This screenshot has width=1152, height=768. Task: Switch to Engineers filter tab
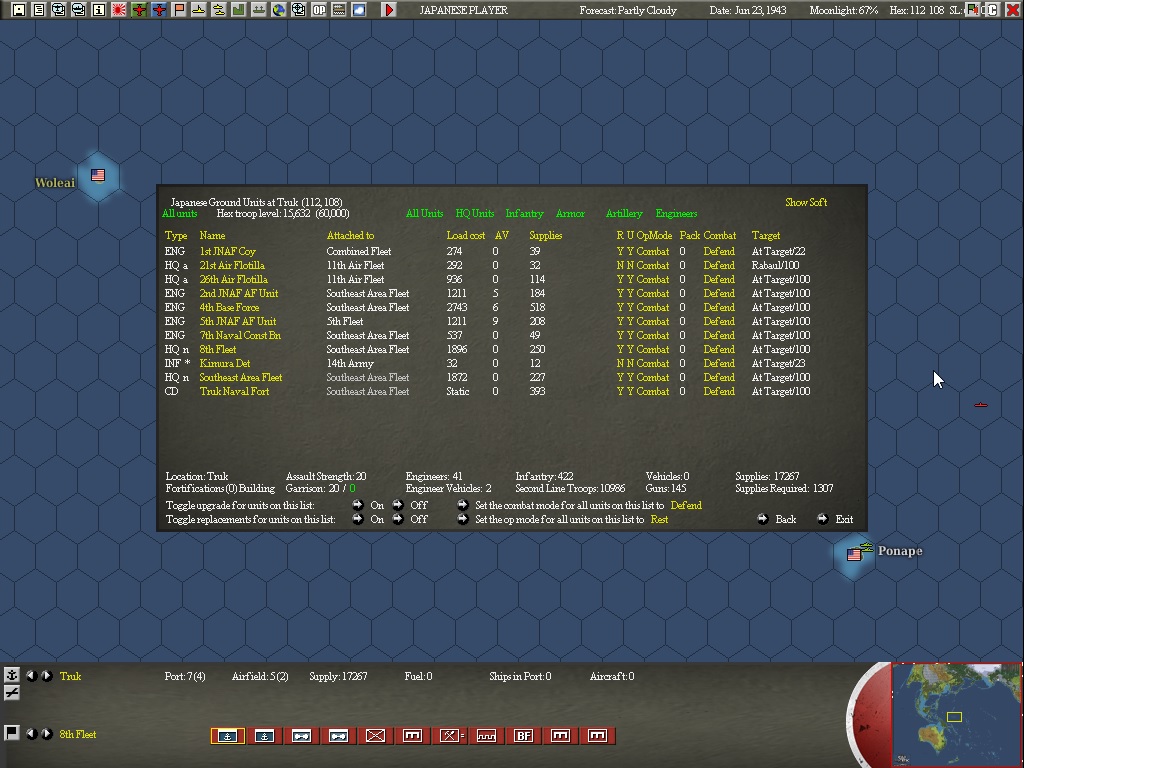tap(676, 213)
